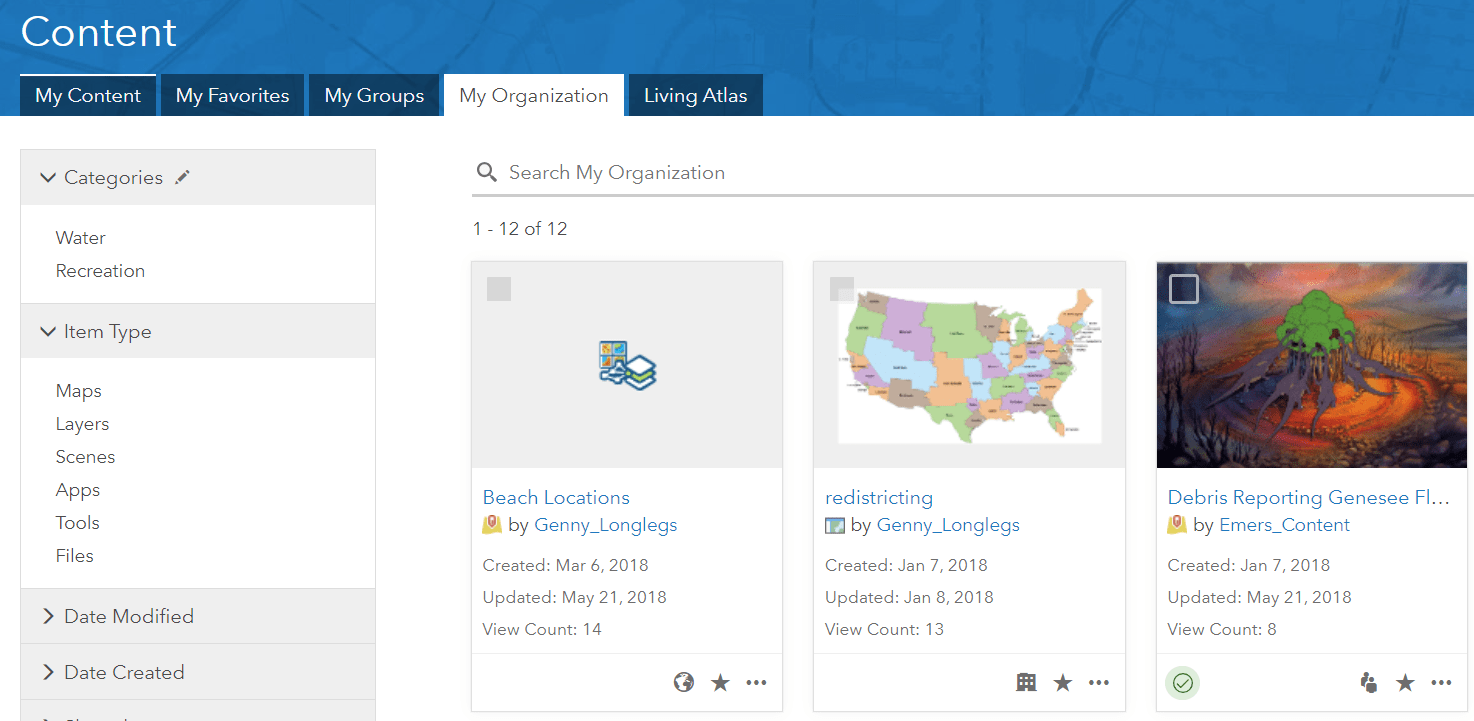Click the public sharing globe icon on Beach Locations
Screen dimensions: 1474x721
684,683
